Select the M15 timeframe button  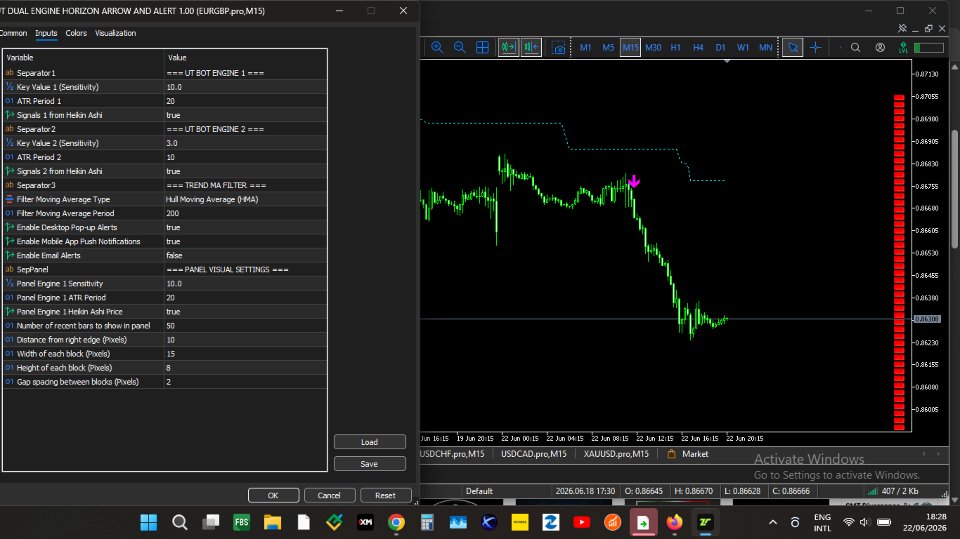[630, 47]
